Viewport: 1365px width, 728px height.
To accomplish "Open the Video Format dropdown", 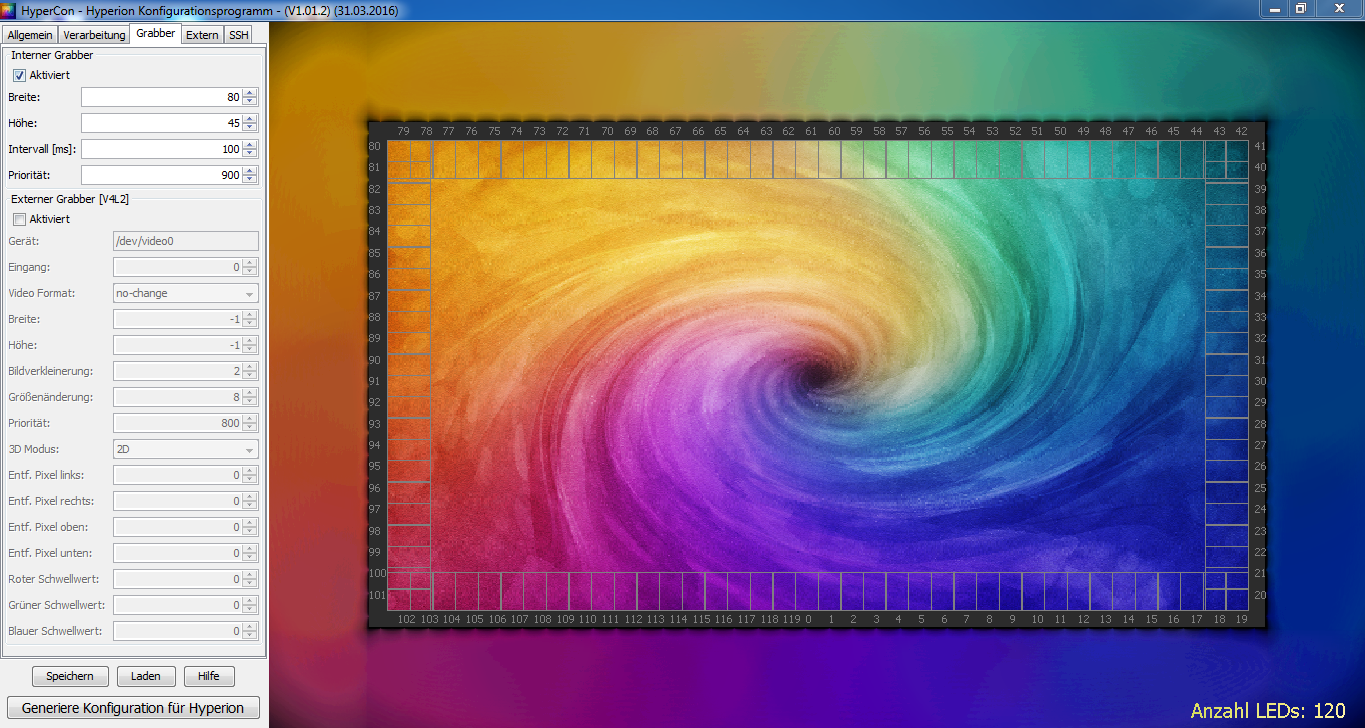I will click(185, 293).
